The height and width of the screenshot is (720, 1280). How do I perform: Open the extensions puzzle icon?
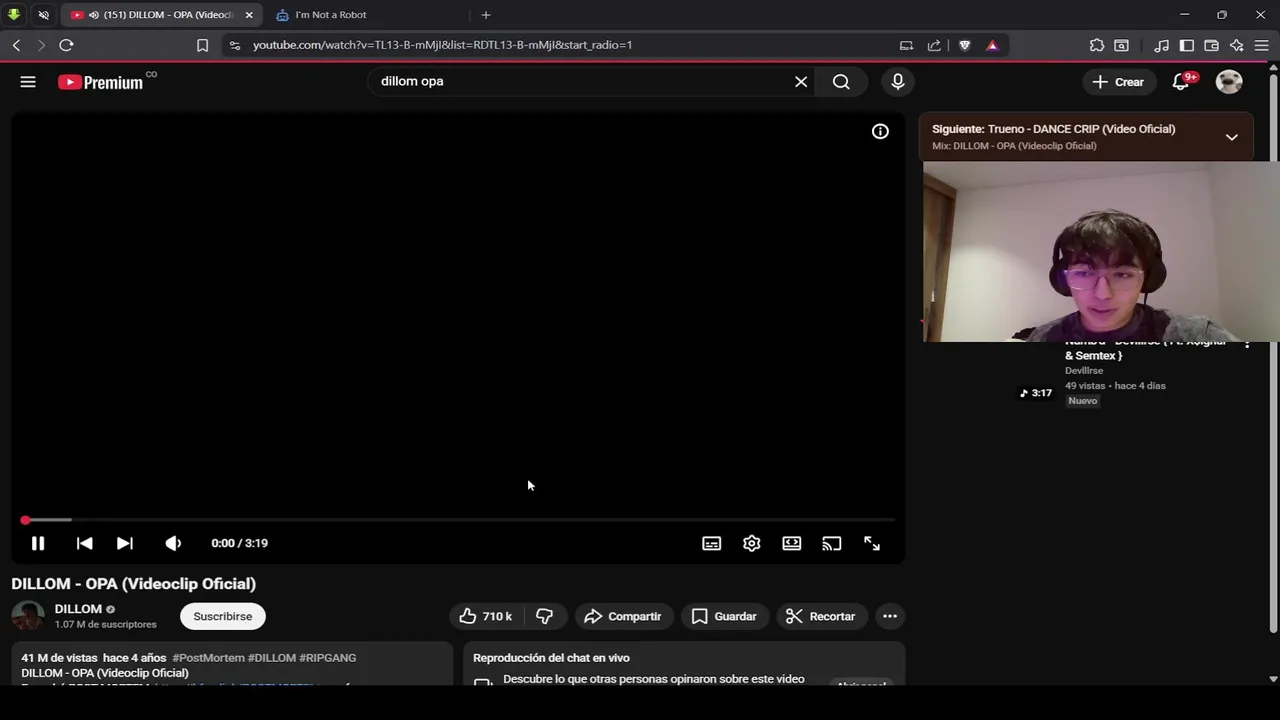(x=1097, y=45)
